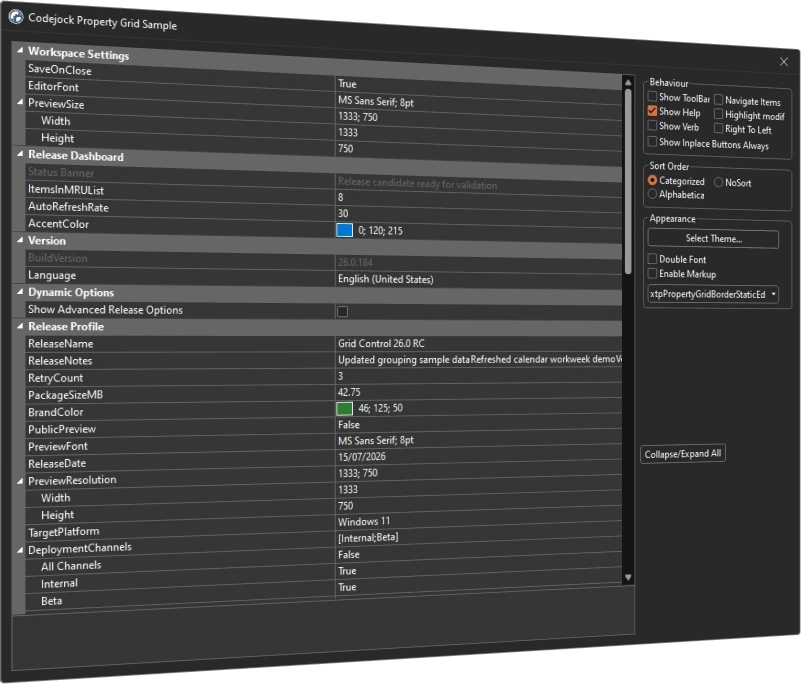Enable the Double Font option
This screenshot has width=801, height=684.
tap(652, 258)
